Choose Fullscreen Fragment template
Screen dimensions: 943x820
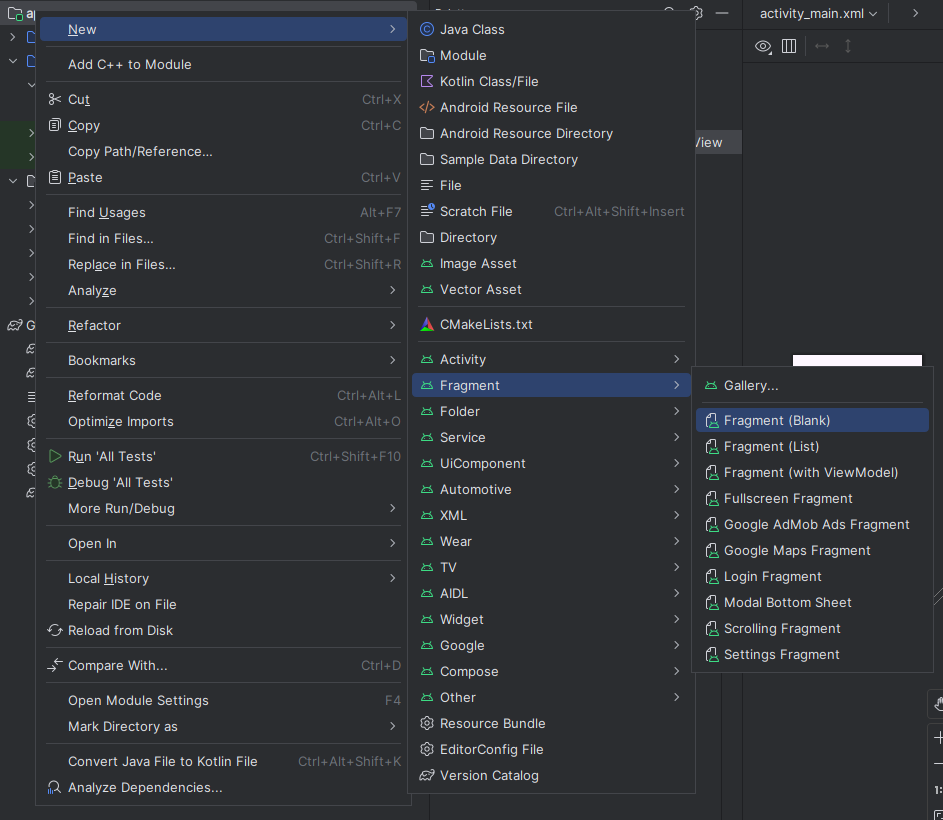click(x=812, y=498)
